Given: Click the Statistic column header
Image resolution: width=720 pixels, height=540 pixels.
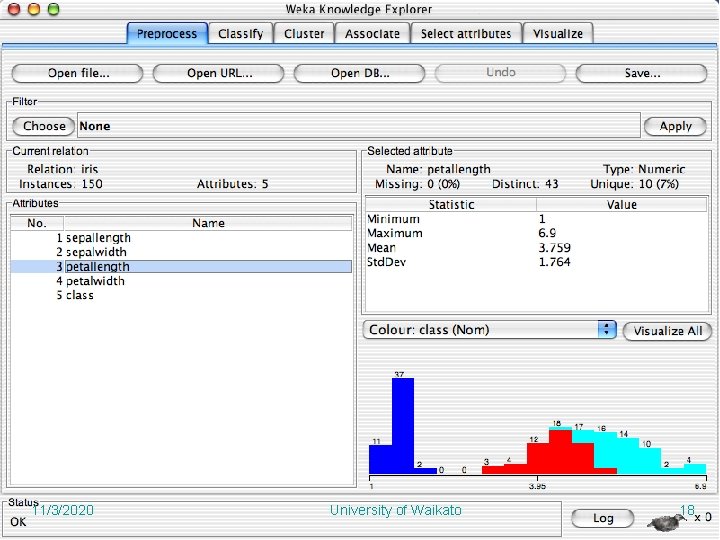Looking at the screenshot, I should point(451,205).
